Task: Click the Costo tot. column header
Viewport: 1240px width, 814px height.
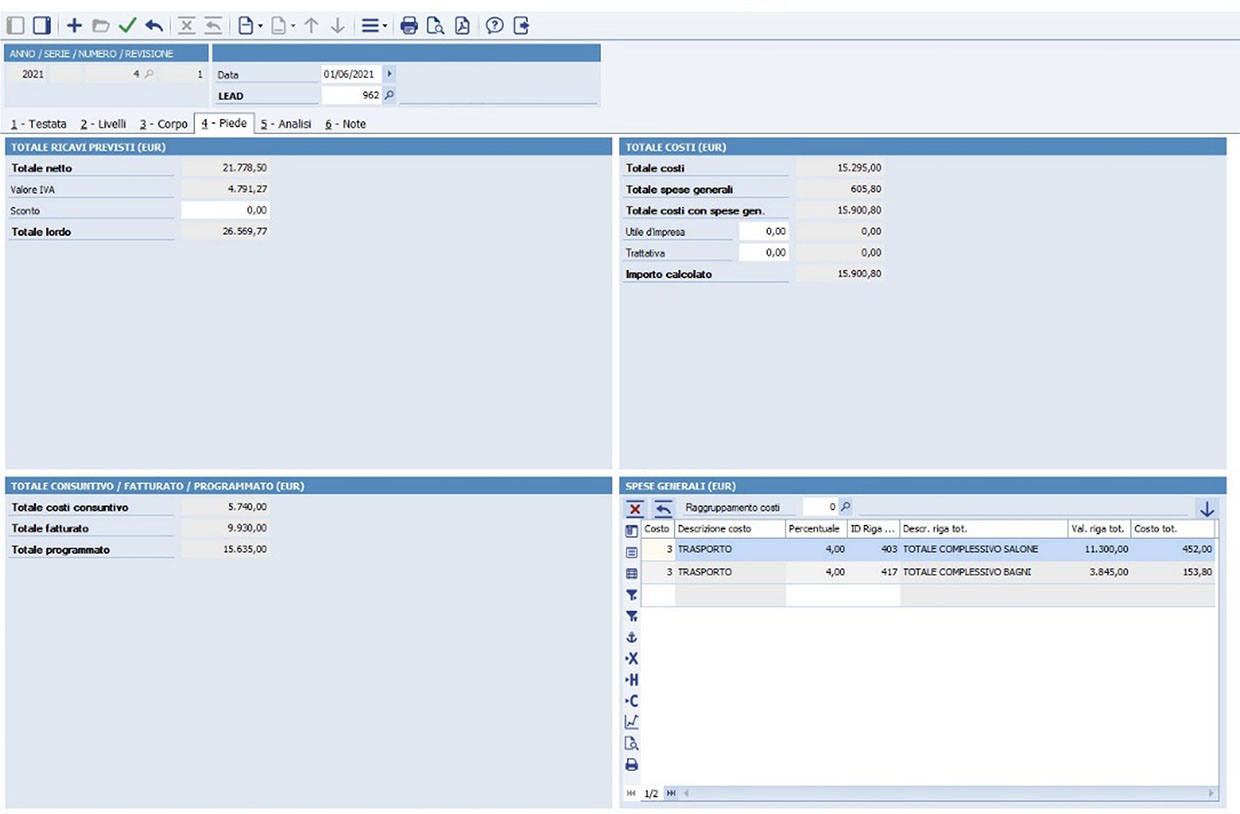Action: point(1172,528)
